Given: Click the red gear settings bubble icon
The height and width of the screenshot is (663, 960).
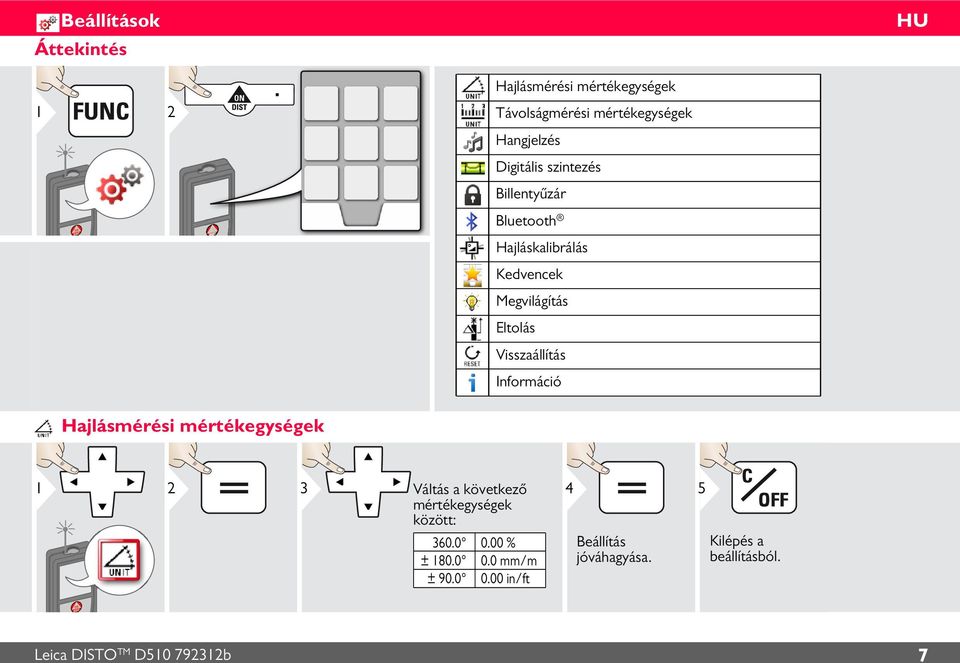Looking at the screenshot, I should pyautogui.click(x=119, y=184).
